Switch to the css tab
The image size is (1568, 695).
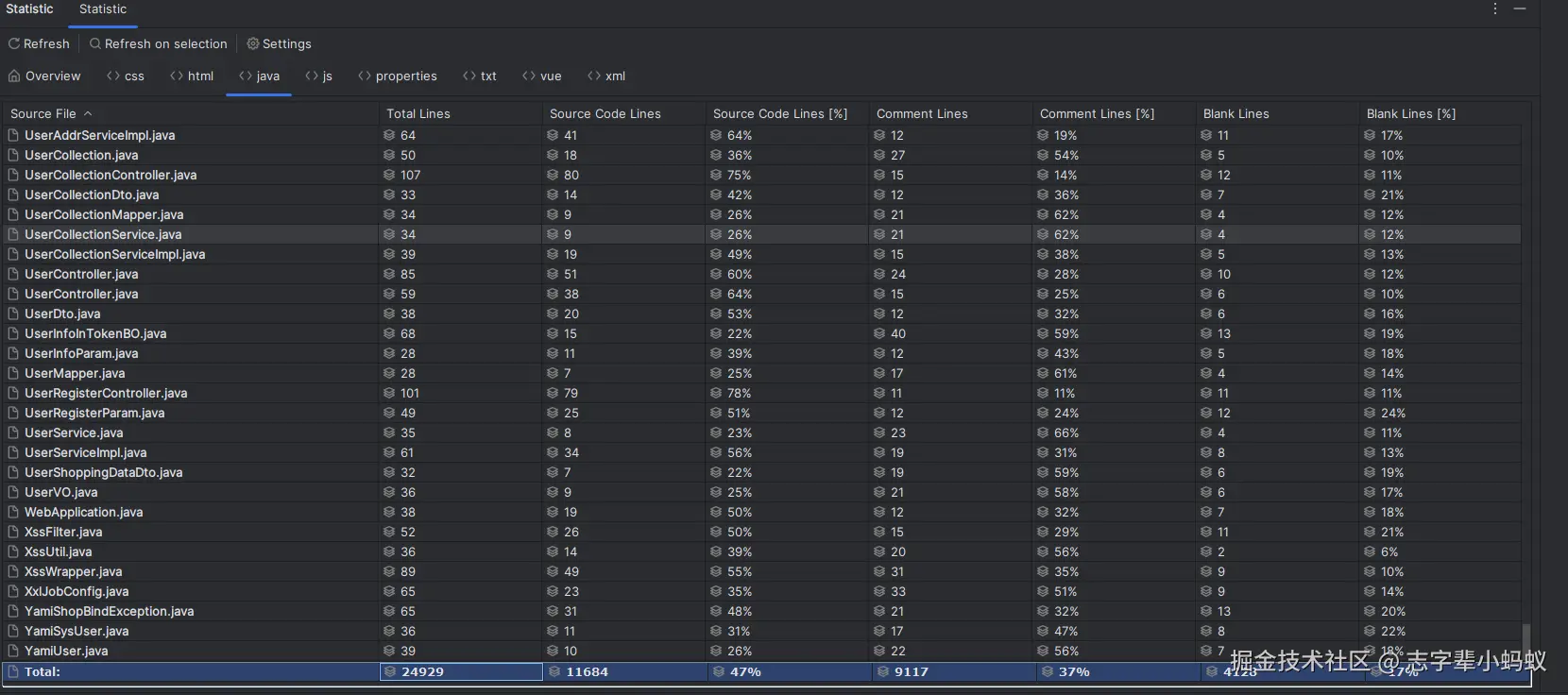point(126,76)
